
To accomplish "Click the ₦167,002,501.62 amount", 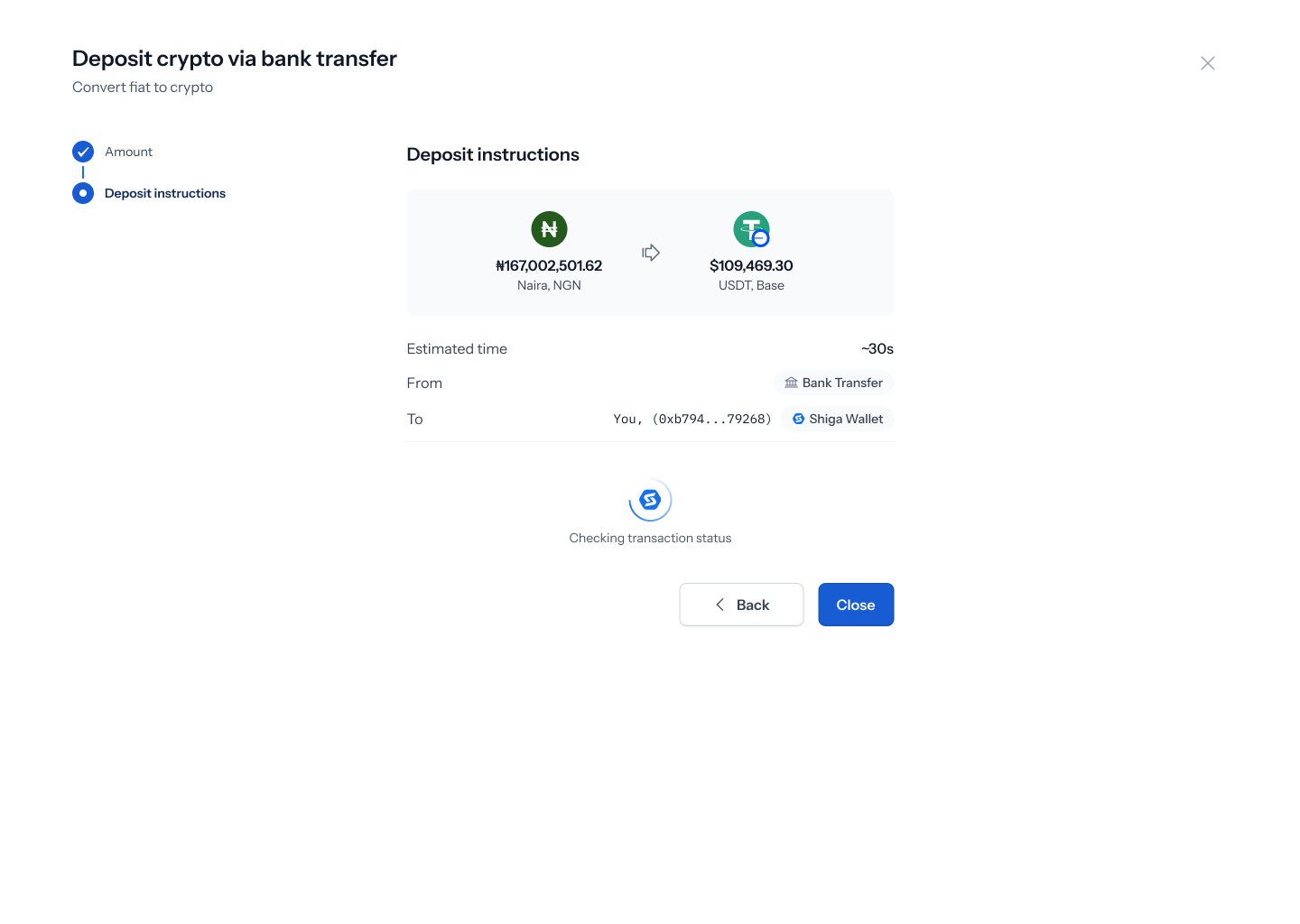I will 549,265.
